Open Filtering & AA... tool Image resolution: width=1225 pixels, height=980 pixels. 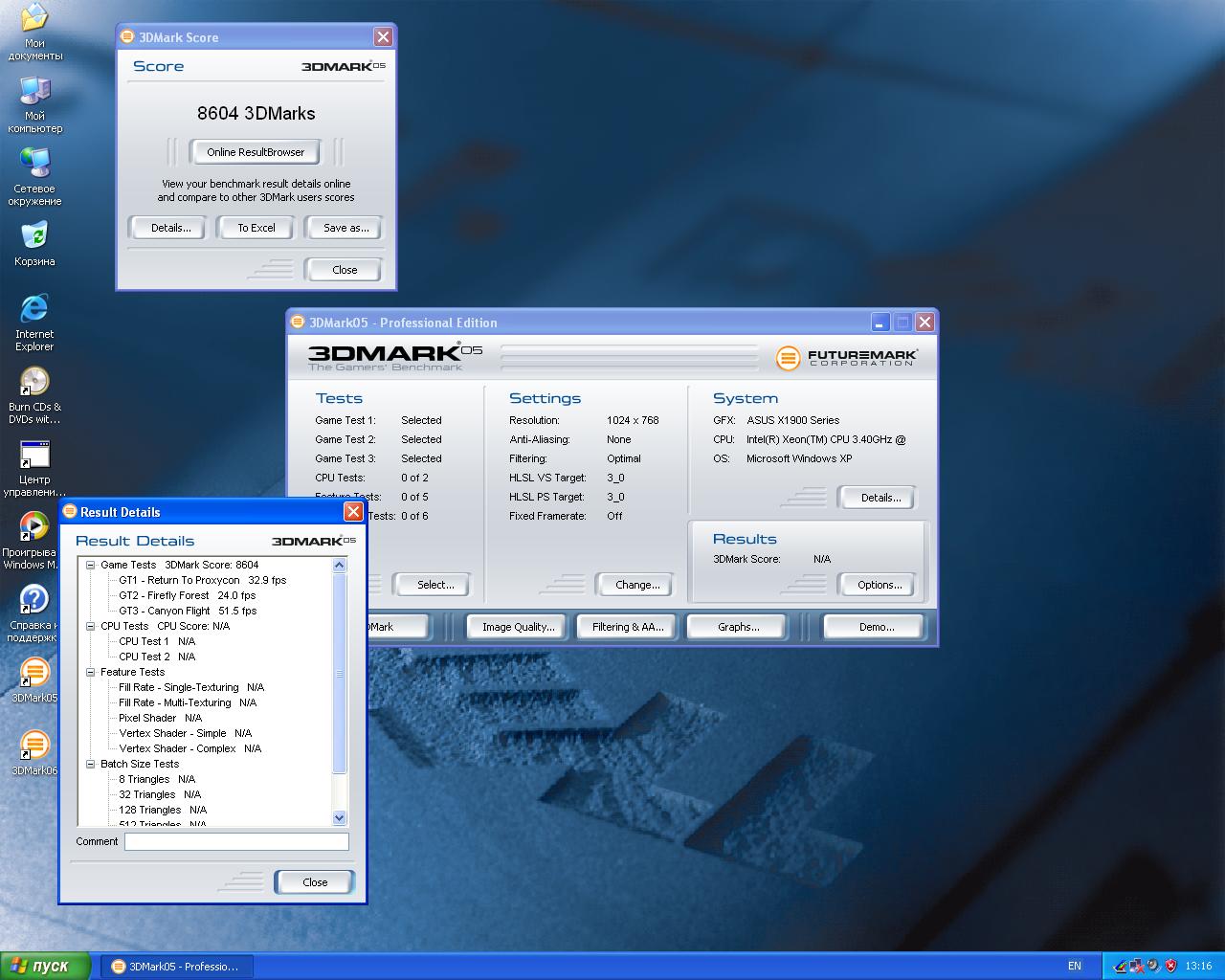(627, 627)
